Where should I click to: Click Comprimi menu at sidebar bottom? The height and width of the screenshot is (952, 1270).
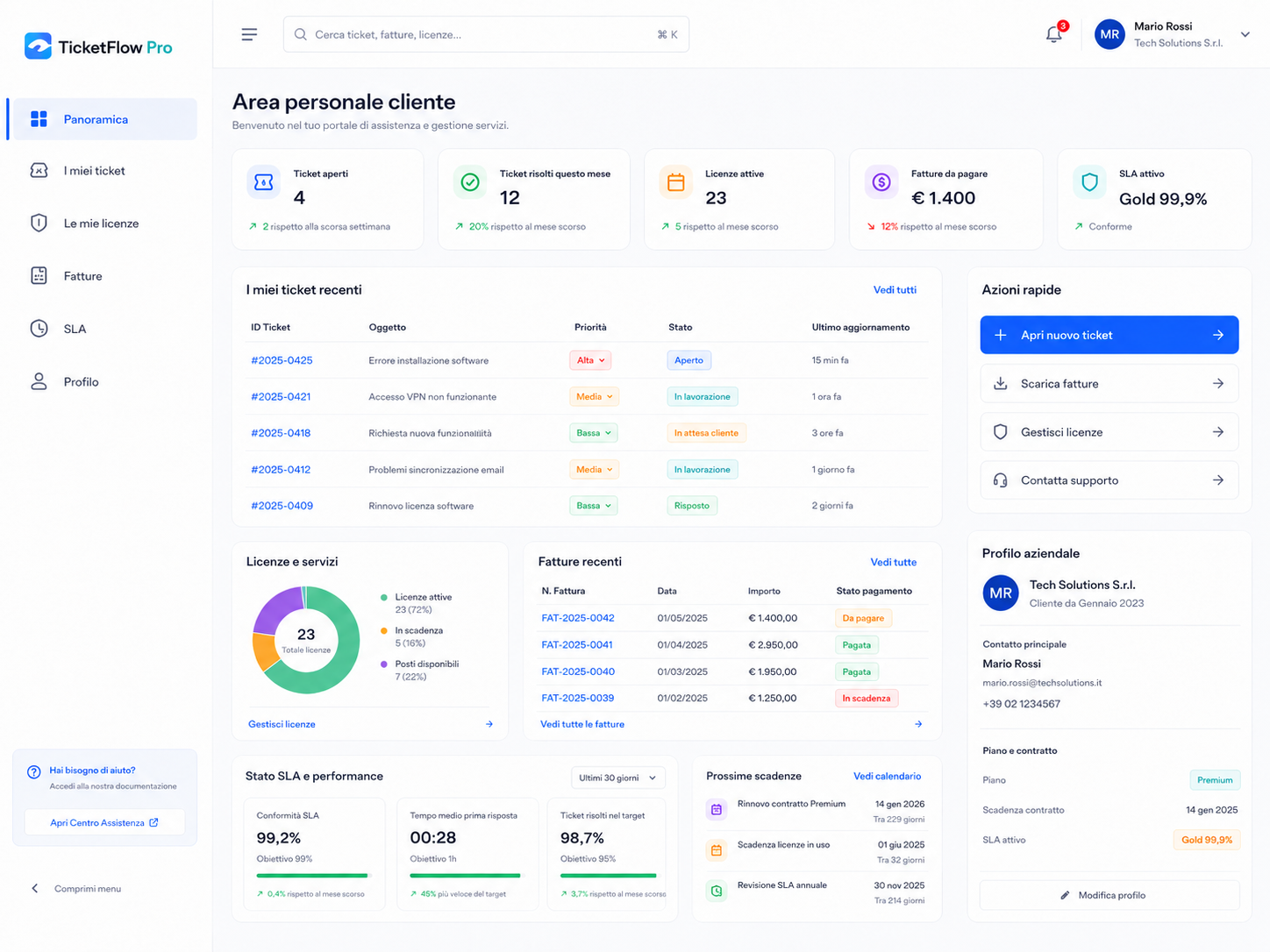76,889
